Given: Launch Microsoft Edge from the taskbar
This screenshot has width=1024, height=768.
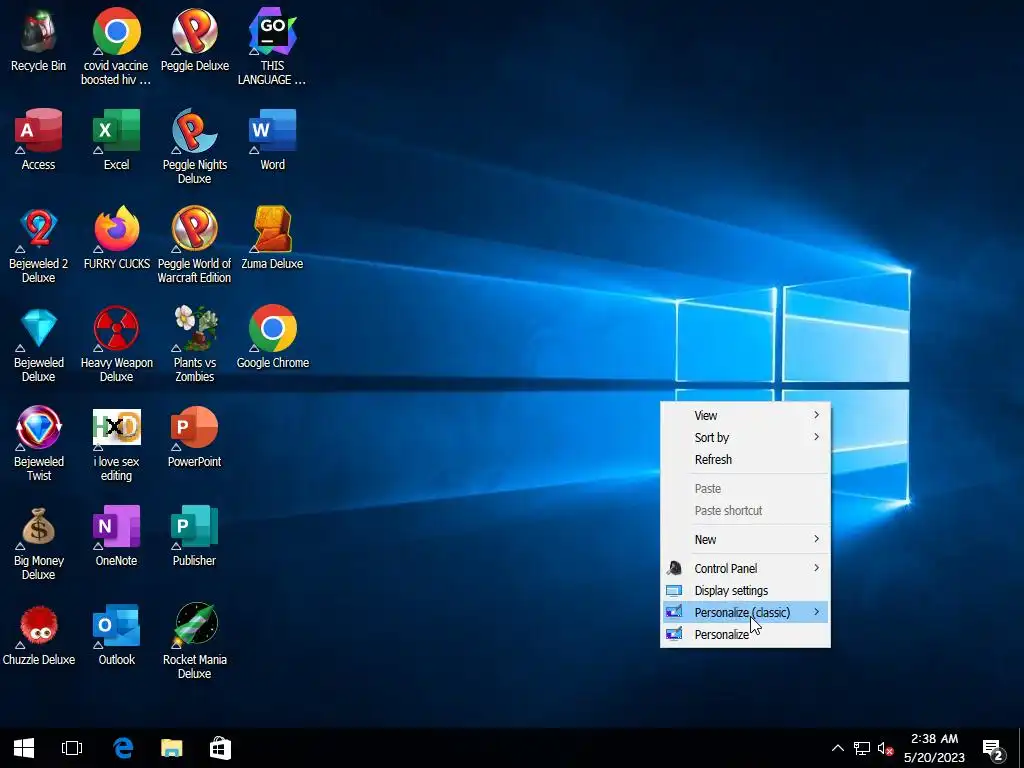Looking at the screenshot, I should point(123,748).
